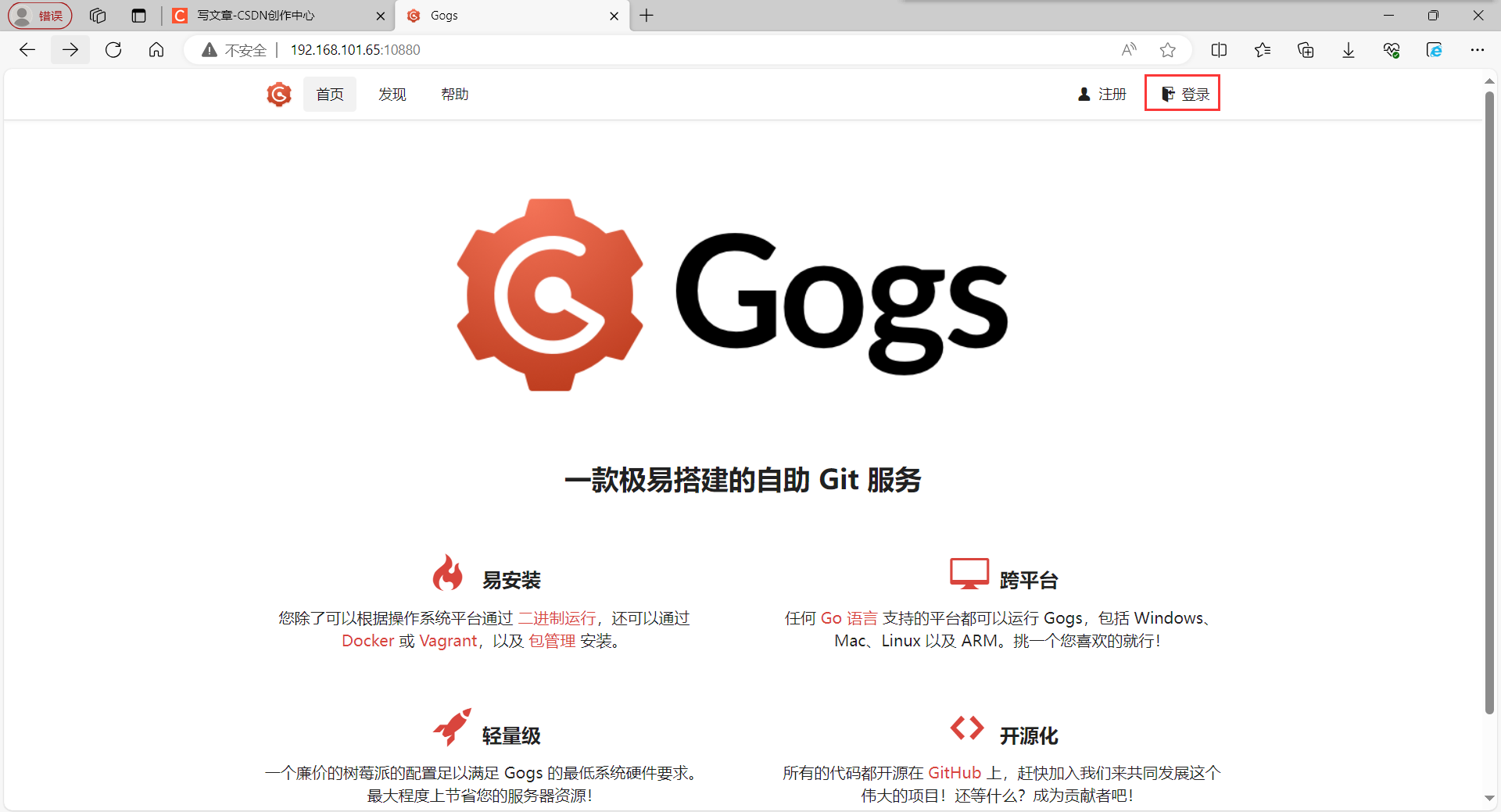
Task: Open the GitHub link
Action: click(x=955, y=773)
